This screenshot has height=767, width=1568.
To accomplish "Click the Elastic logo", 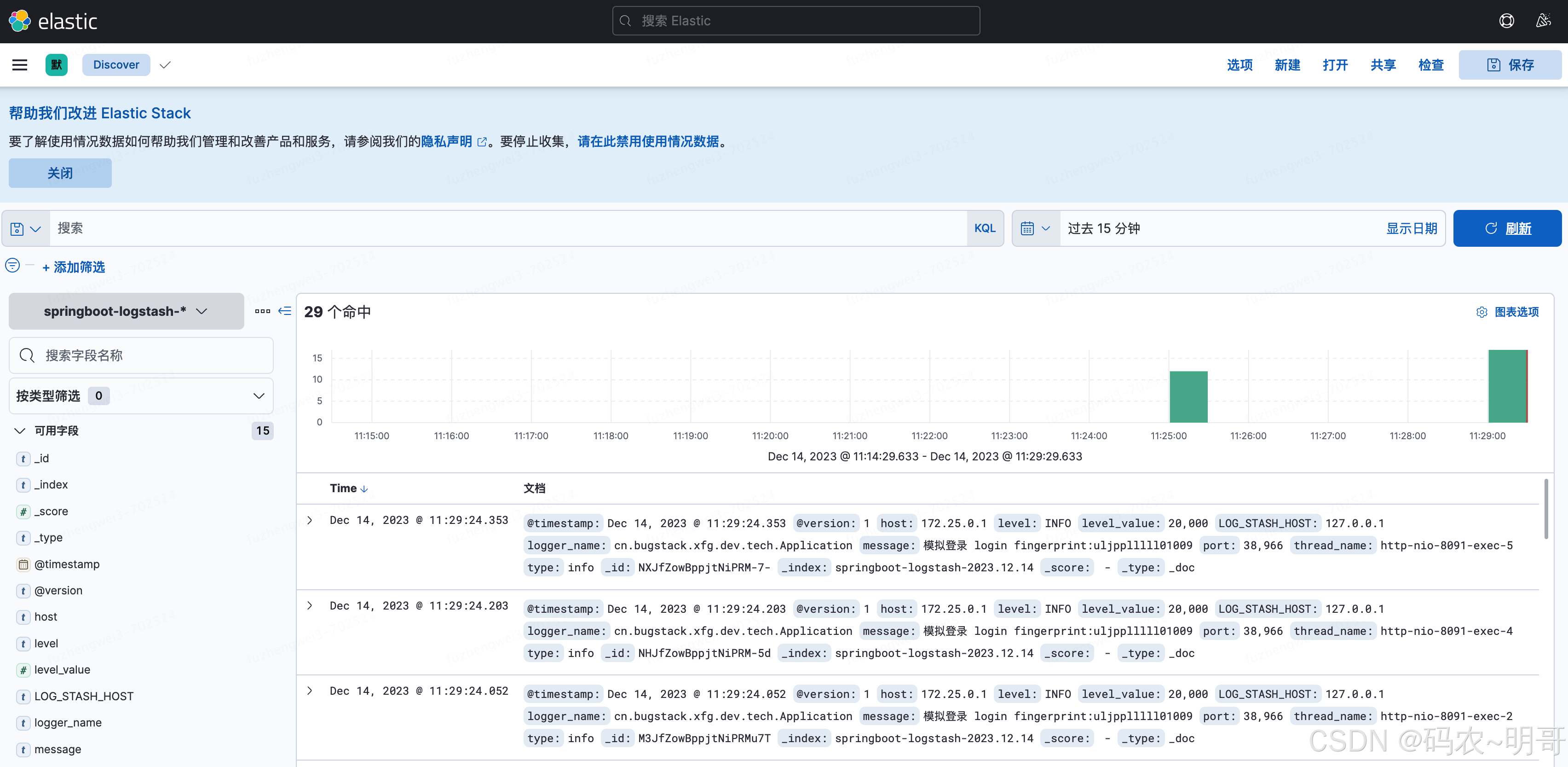I will point(53,21).
